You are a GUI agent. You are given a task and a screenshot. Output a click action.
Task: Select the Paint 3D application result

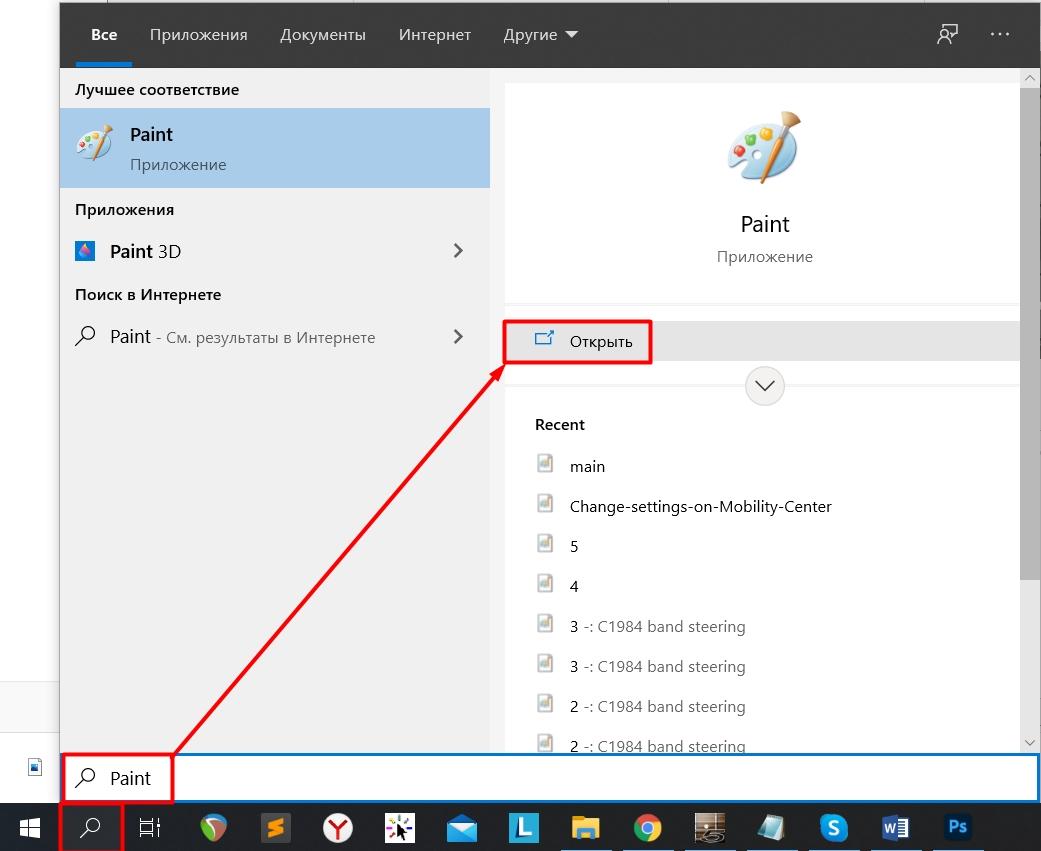point(275,251)
